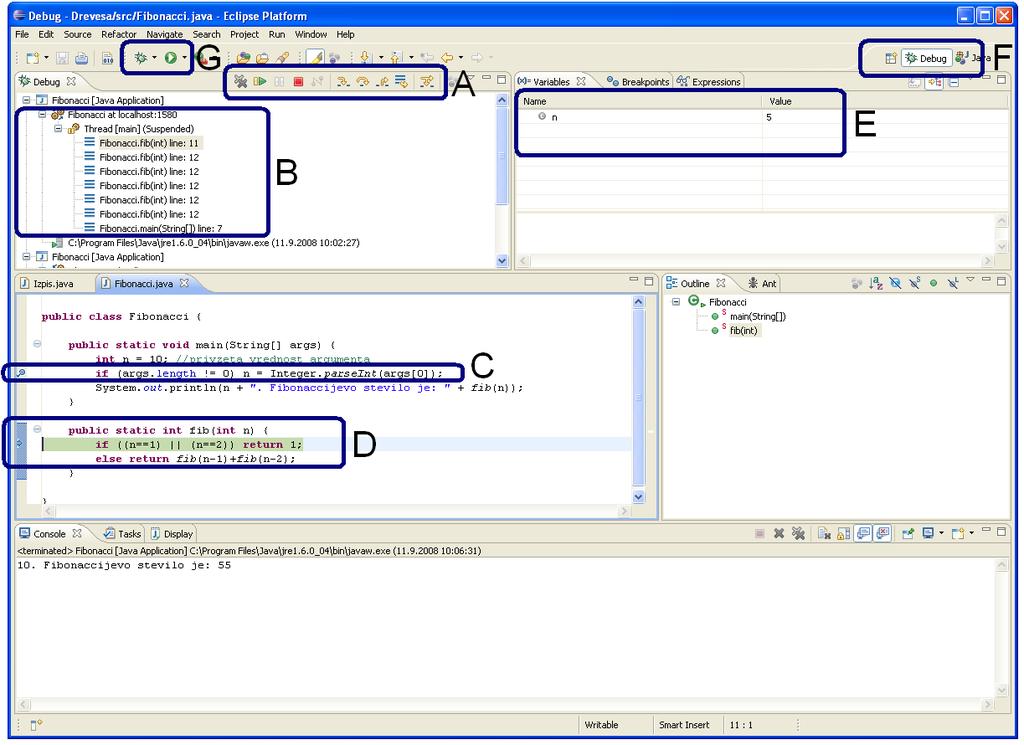Screen dimensions: 1024x745
Task: Toggle Hide Non-Public Members green dot icon
Action: pos(933,283)
